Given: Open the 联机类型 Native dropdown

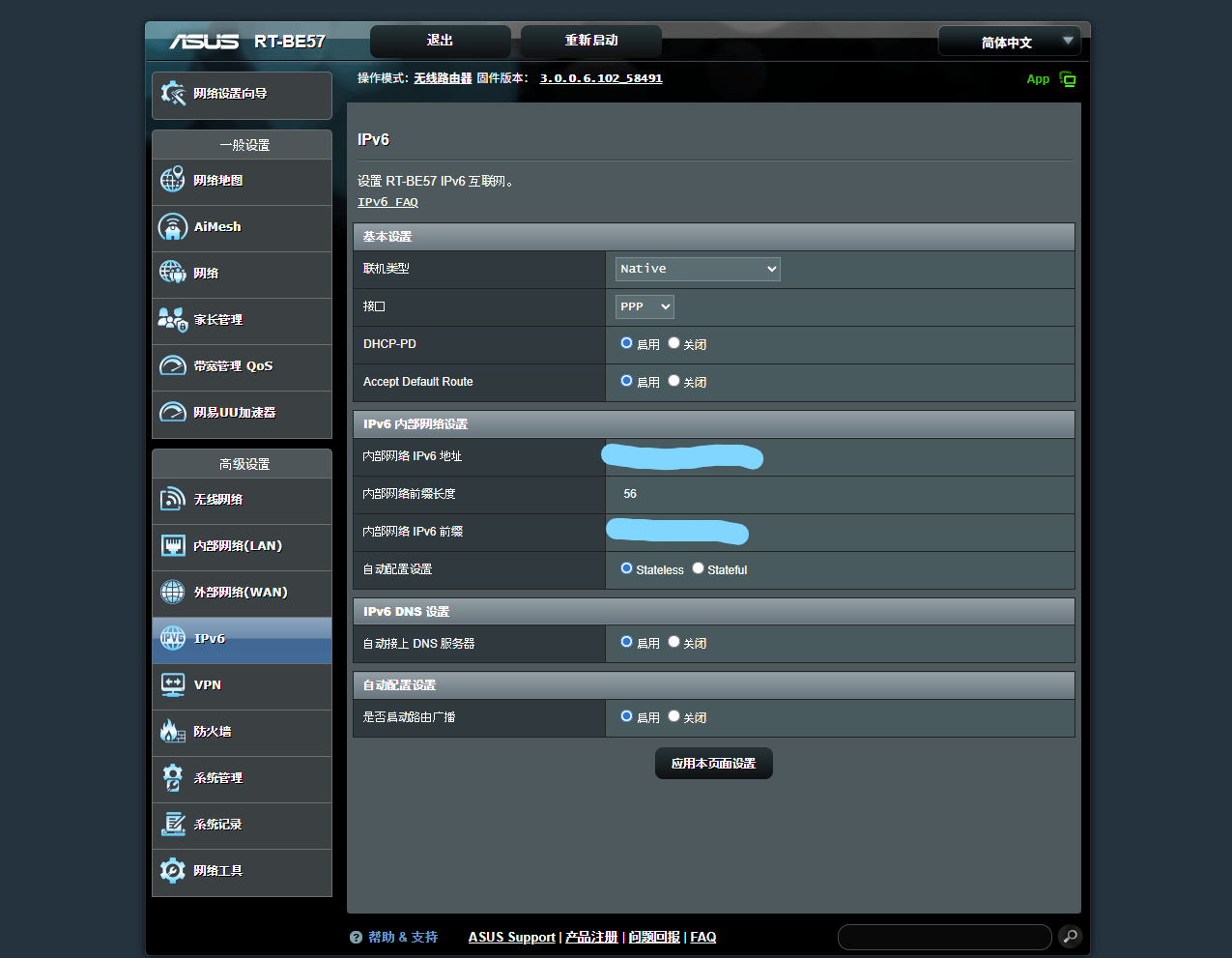Looking at the screenshot, I should [697, 269].
